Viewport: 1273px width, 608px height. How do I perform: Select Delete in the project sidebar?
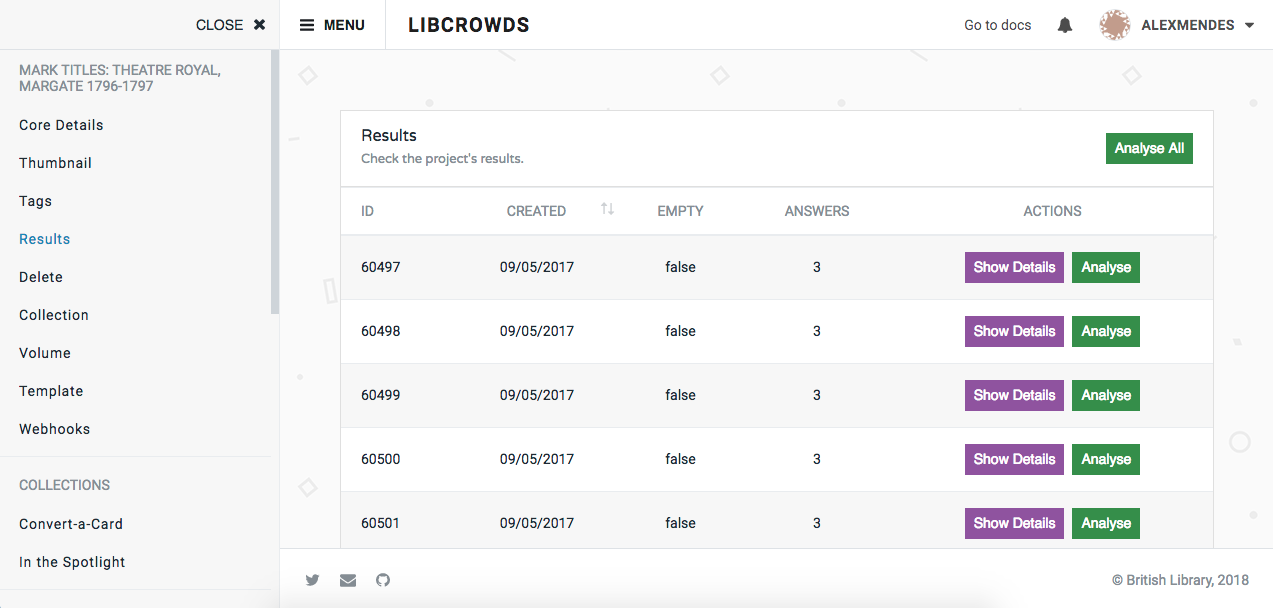click(40, 276)
